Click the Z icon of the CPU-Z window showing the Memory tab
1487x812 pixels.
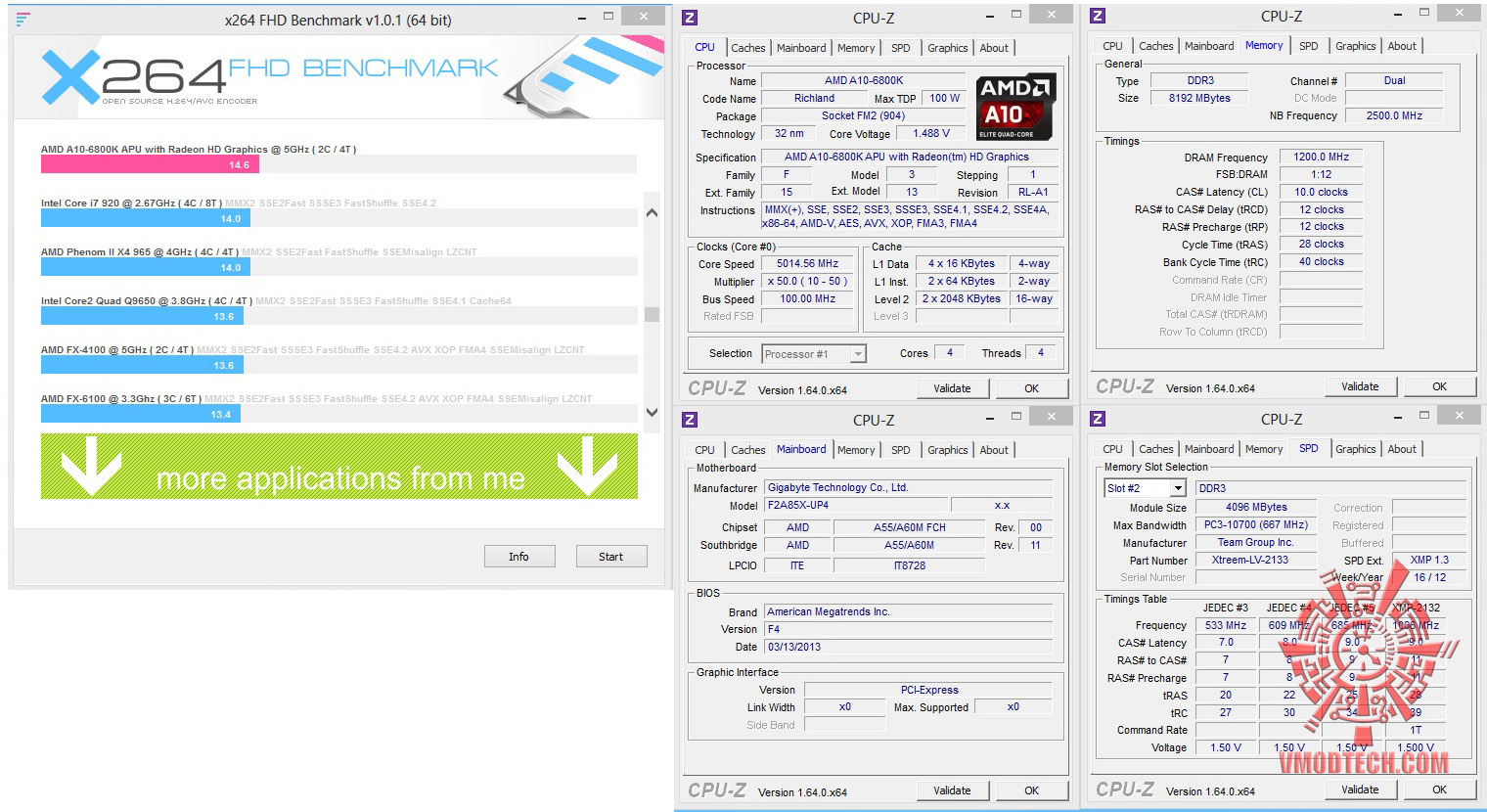(1098, 16)
